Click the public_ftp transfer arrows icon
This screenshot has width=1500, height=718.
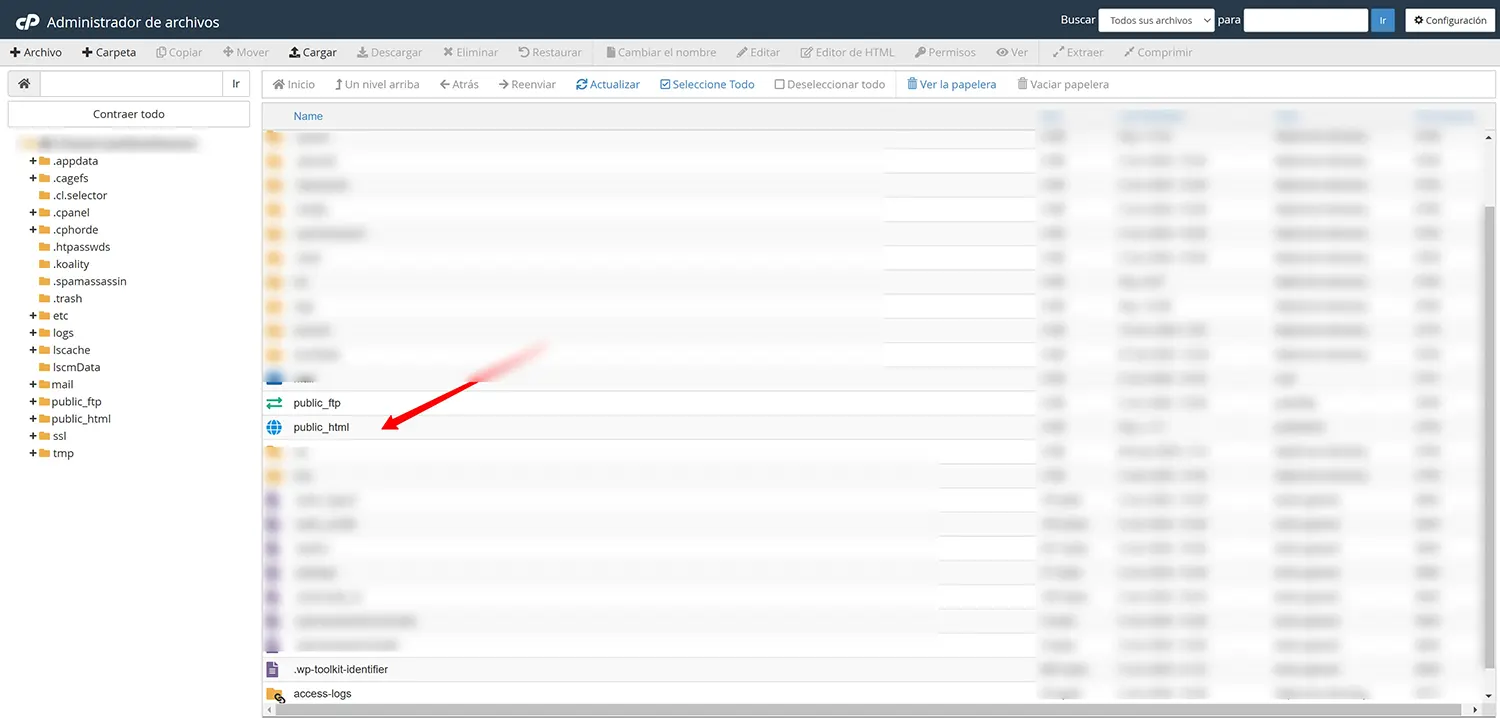click(274, 403)
